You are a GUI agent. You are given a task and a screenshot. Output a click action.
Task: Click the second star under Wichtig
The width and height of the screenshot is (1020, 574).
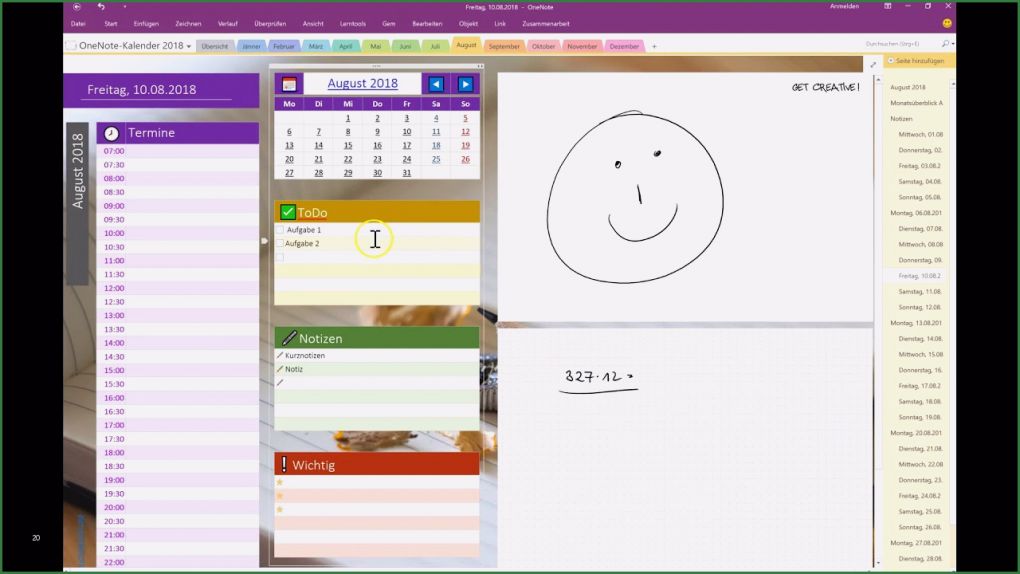pos(280,496)
